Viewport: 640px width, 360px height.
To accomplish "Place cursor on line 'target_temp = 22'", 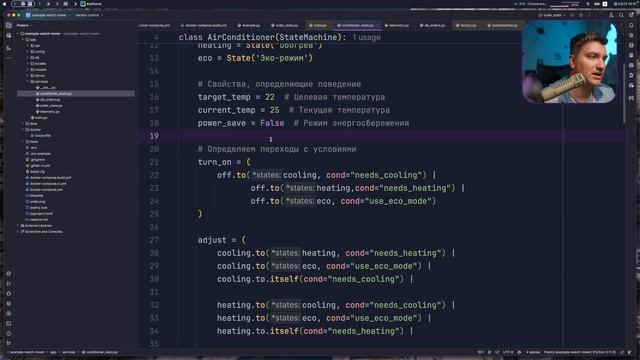I will tap(236, 97).
